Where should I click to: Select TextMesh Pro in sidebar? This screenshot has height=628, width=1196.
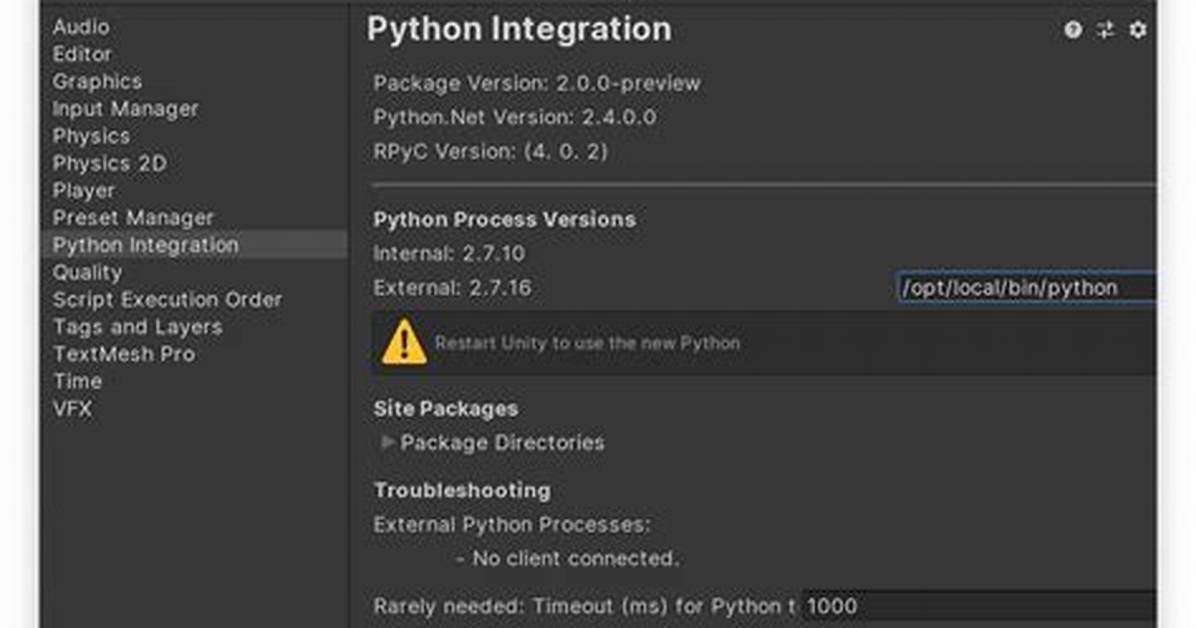[124, 354]
